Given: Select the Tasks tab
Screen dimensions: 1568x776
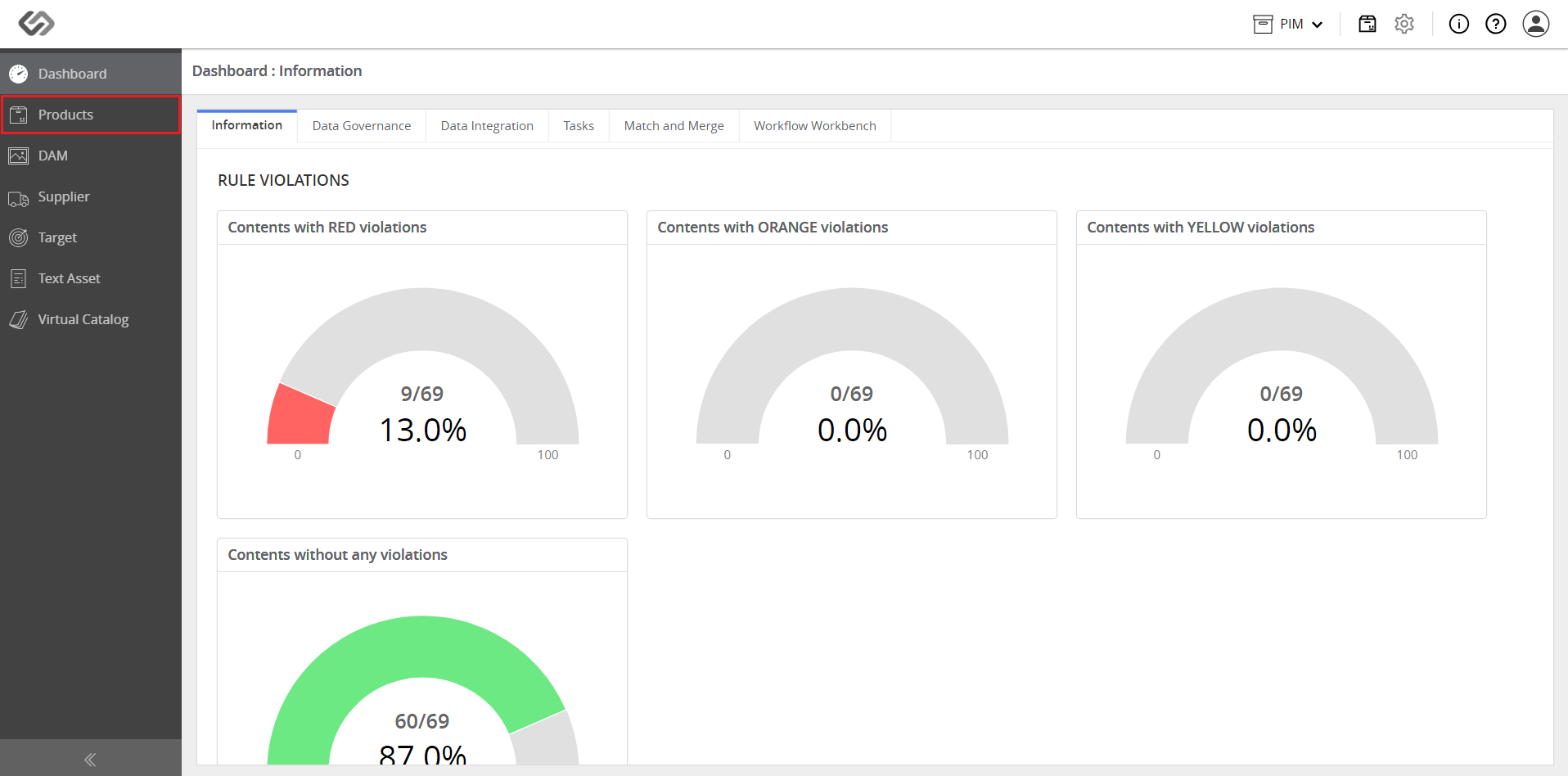Looking at the screenshot, I should pos(579,126).
